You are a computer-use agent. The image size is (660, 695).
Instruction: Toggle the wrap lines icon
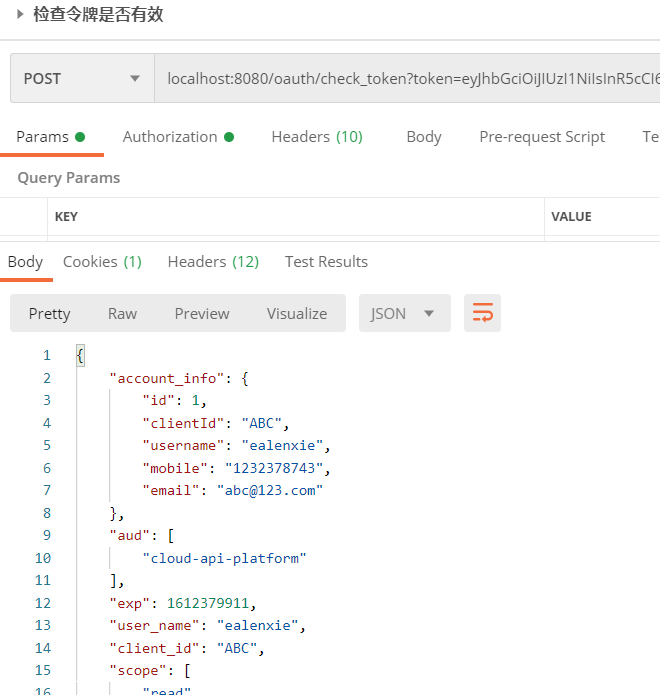tap(482, 313)
